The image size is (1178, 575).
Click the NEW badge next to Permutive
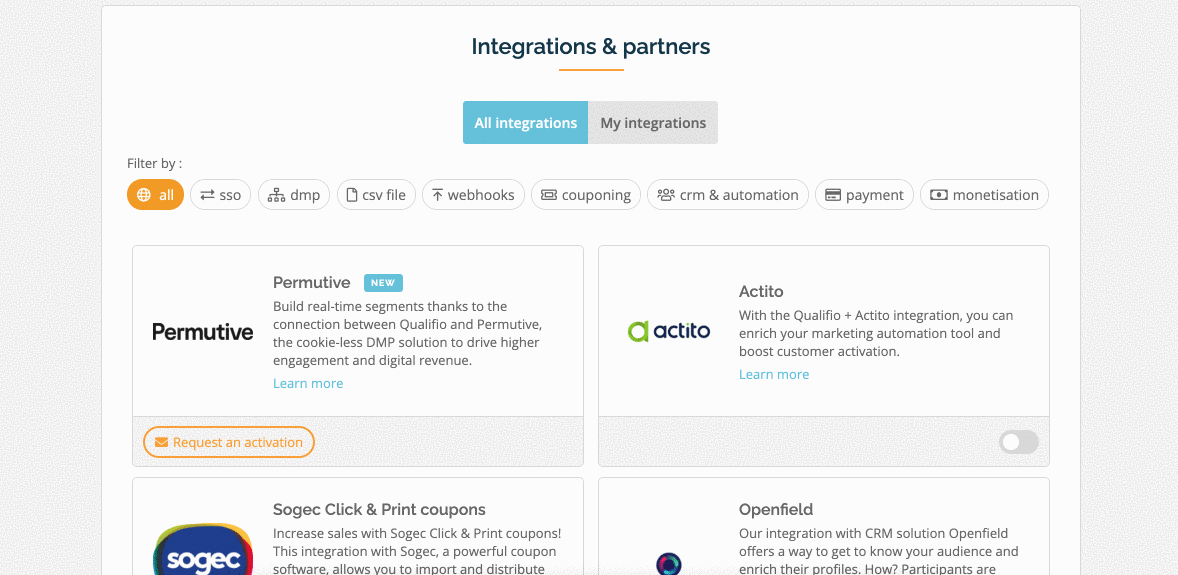(383, 283)
